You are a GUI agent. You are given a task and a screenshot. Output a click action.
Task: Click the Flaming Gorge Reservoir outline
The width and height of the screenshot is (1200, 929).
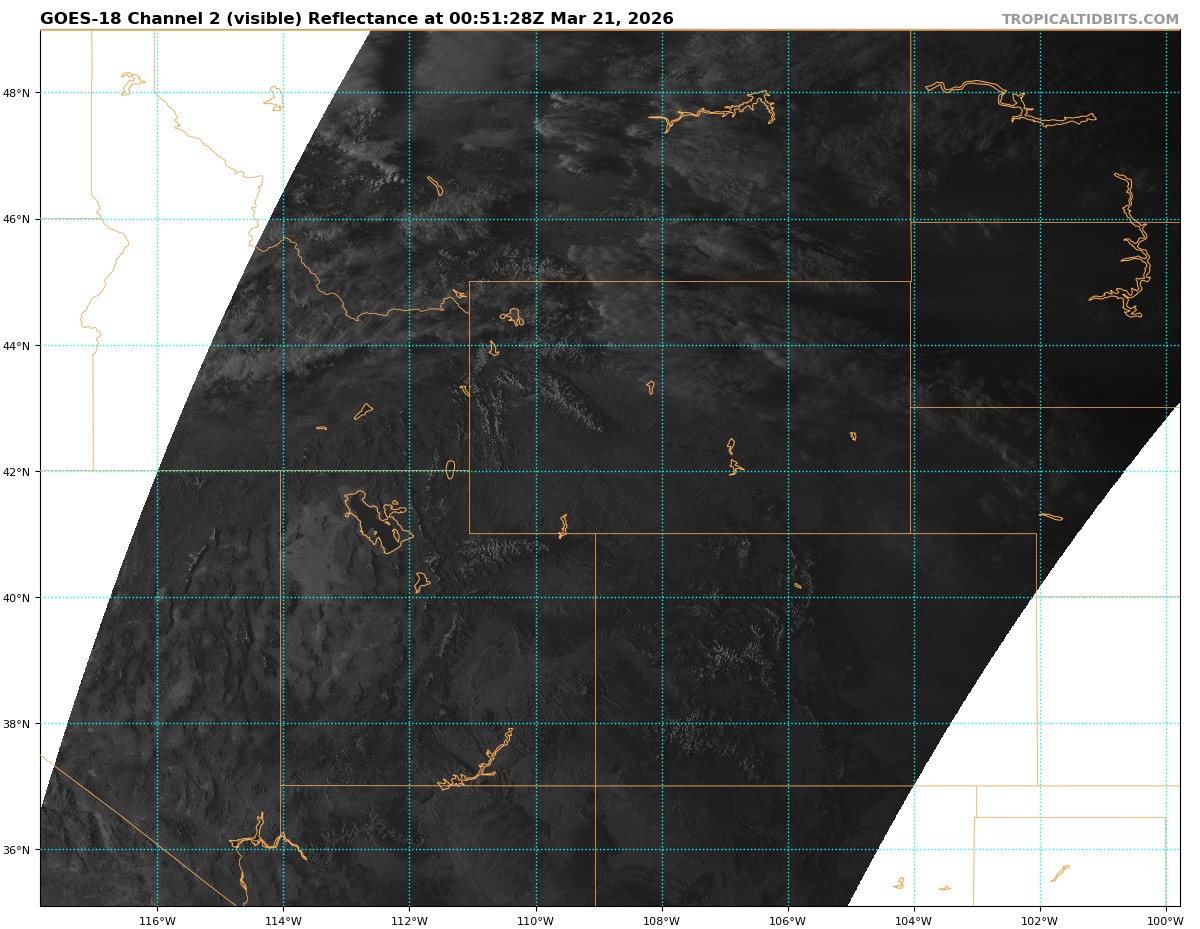(563, 526)
